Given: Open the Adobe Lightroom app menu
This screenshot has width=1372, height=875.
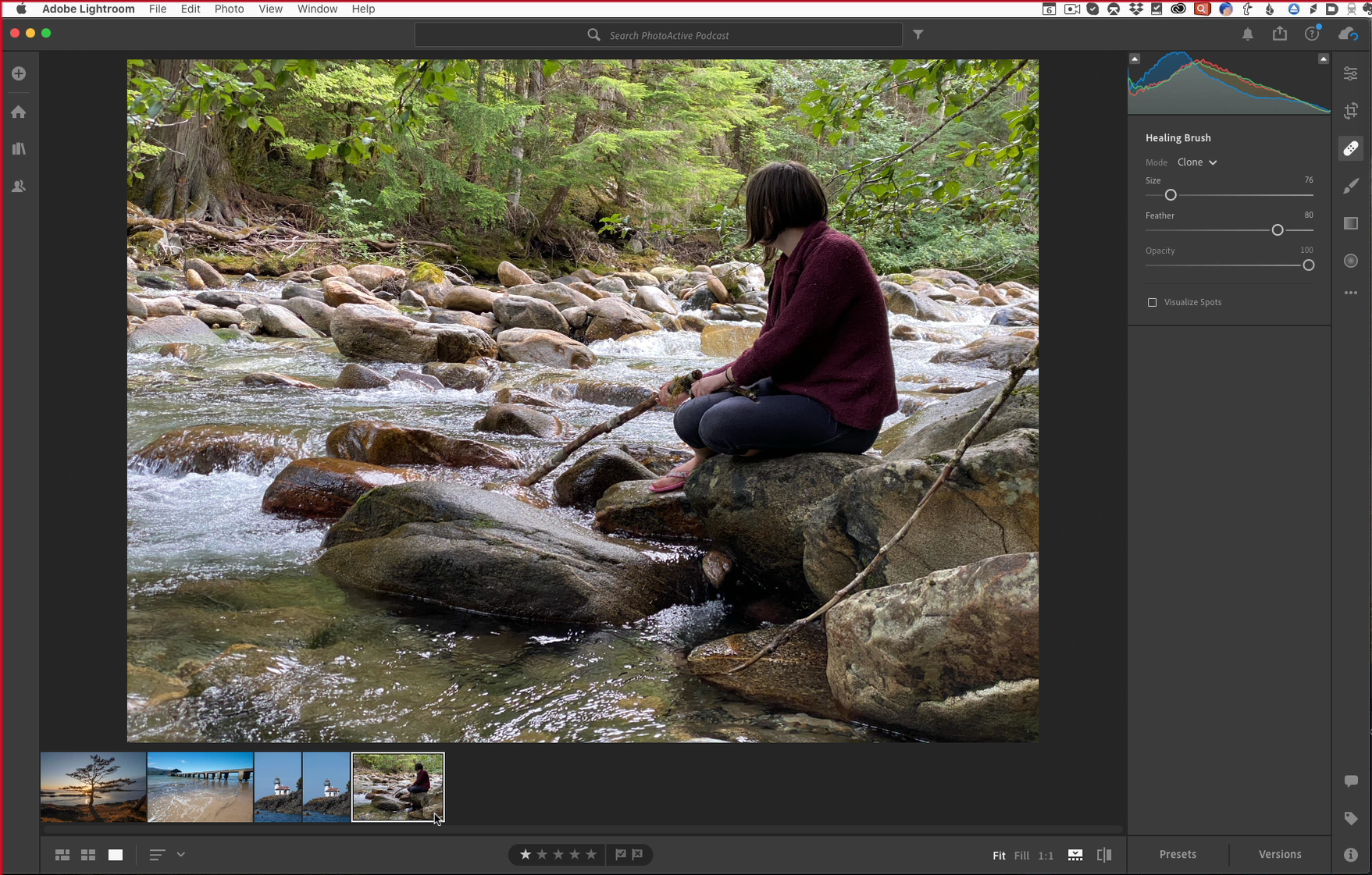Looking at the screenshot, I should 88,9.
